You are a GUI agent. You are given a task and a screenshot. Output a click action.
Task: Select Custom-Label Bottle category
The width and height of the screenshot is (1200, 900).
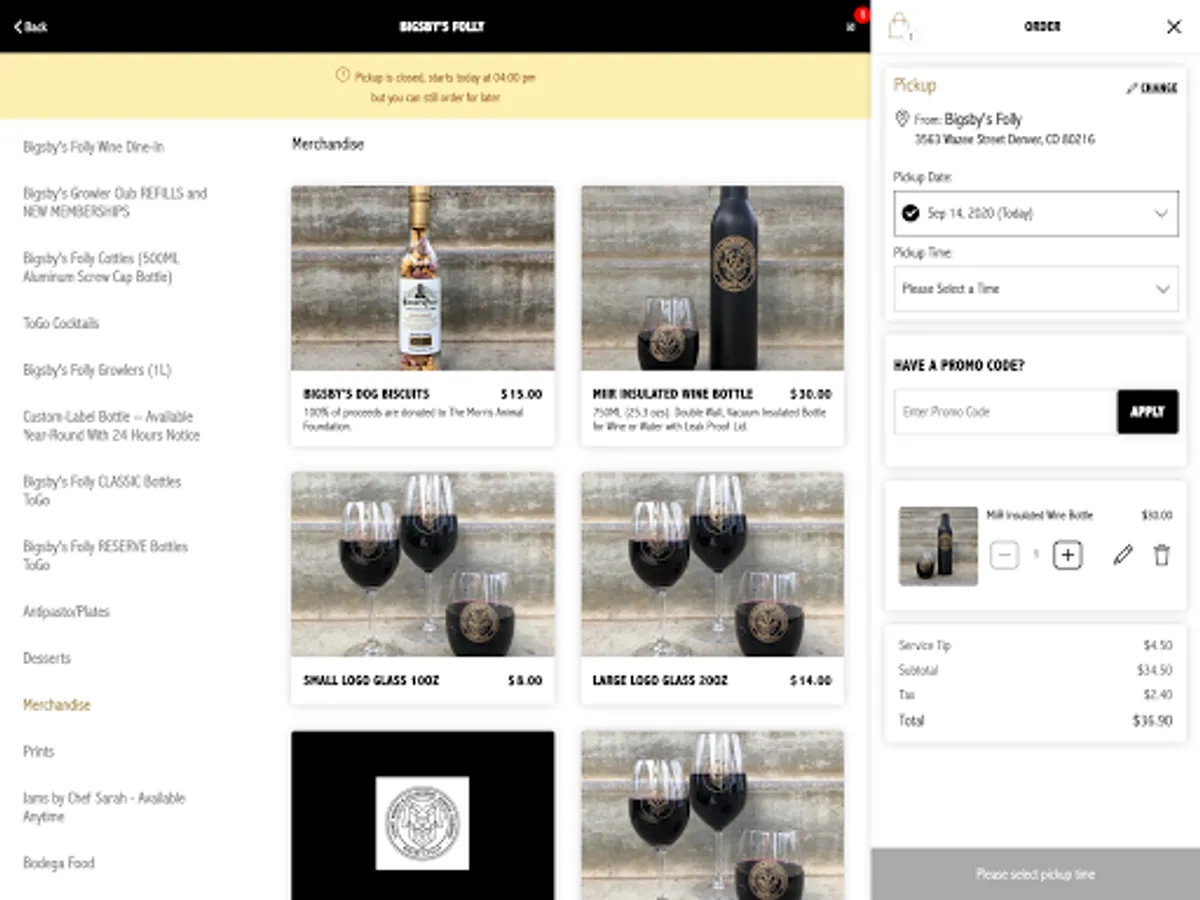111,426
